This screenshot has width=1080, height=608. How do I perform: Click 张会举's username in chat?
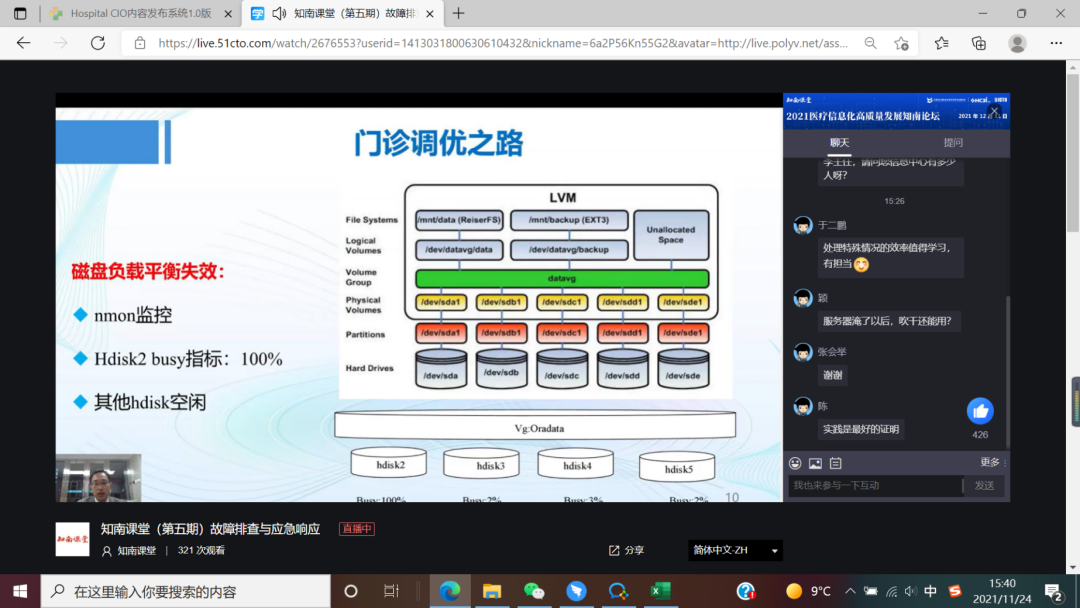click(x=832, y=352)
